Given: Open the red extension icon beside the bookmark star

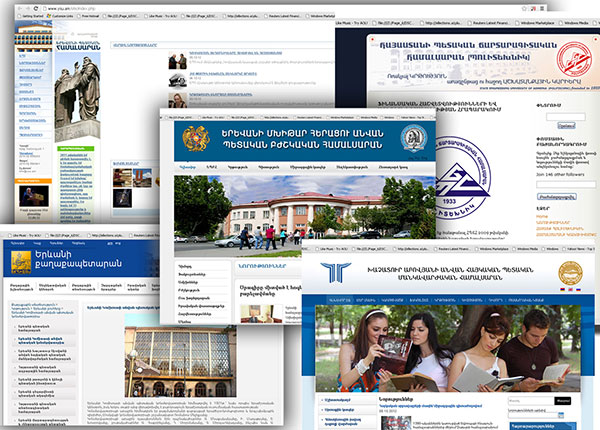Looking at the screenshot, I should (x=533, y=8).
